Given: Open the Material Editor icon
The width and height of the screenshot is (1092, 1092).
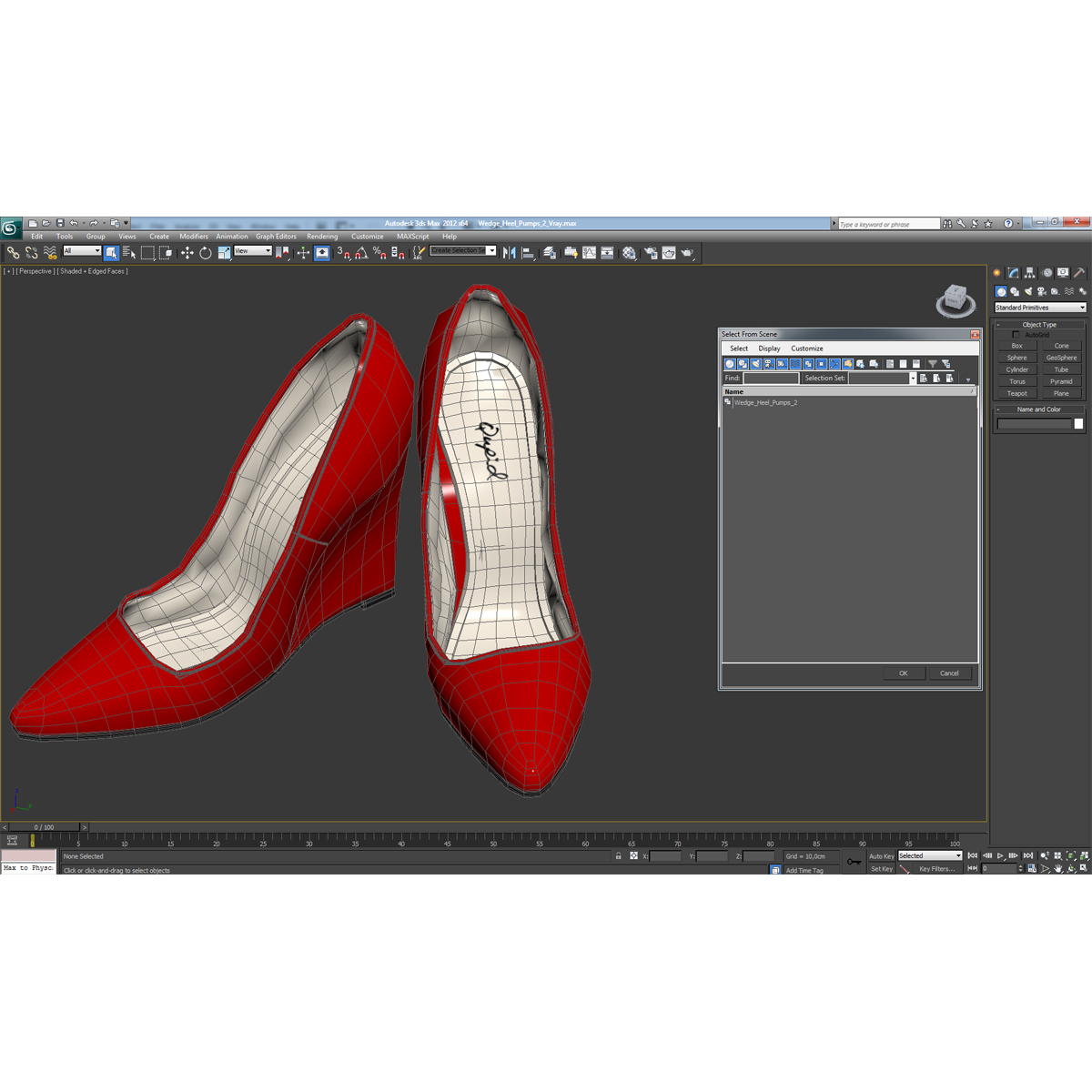Looking at the screenshot, I should coord(629,253).
